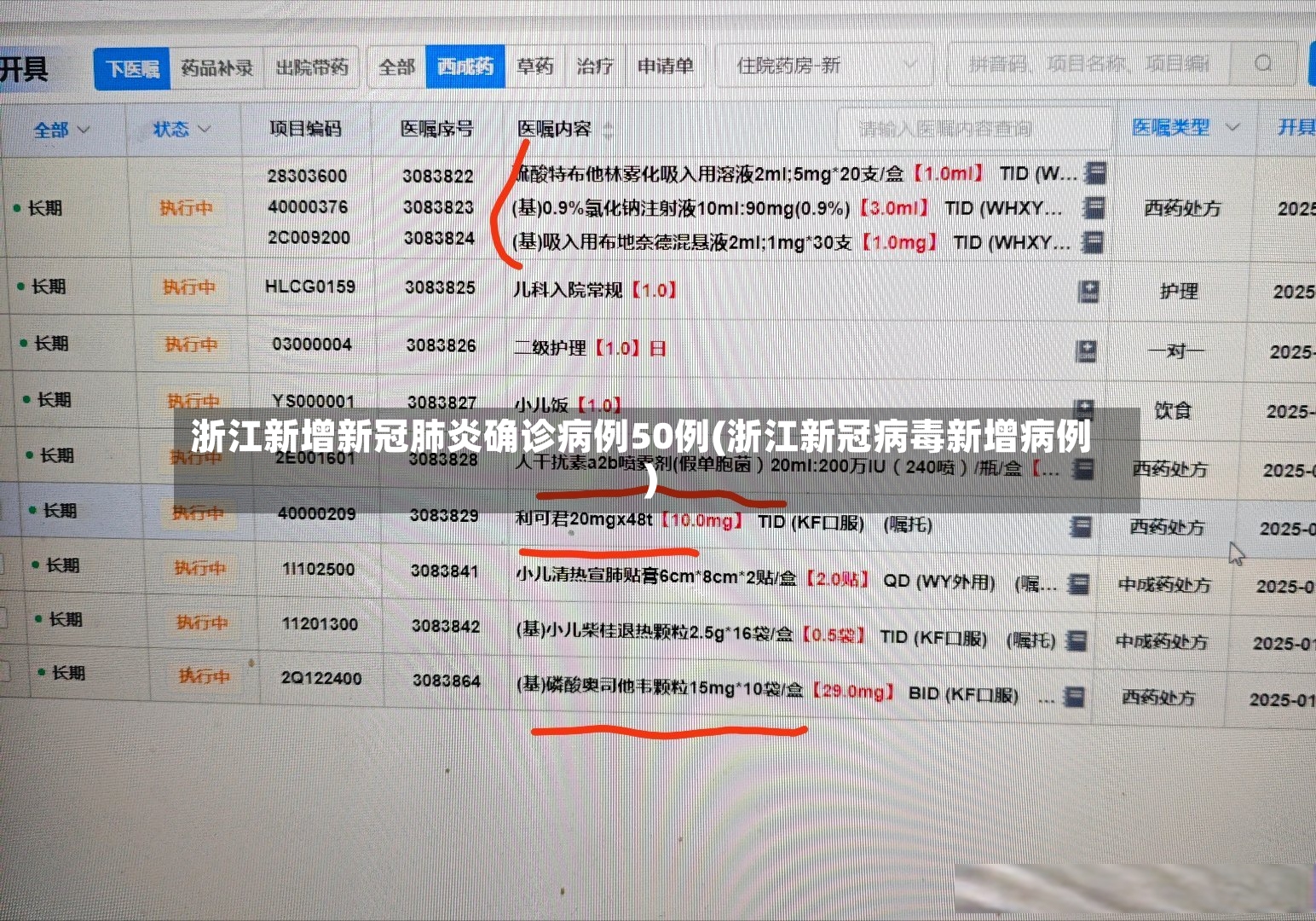Select order number 3083822
Screen dimensions: 1316x921
pyautogui.click(x=438, y=176)
